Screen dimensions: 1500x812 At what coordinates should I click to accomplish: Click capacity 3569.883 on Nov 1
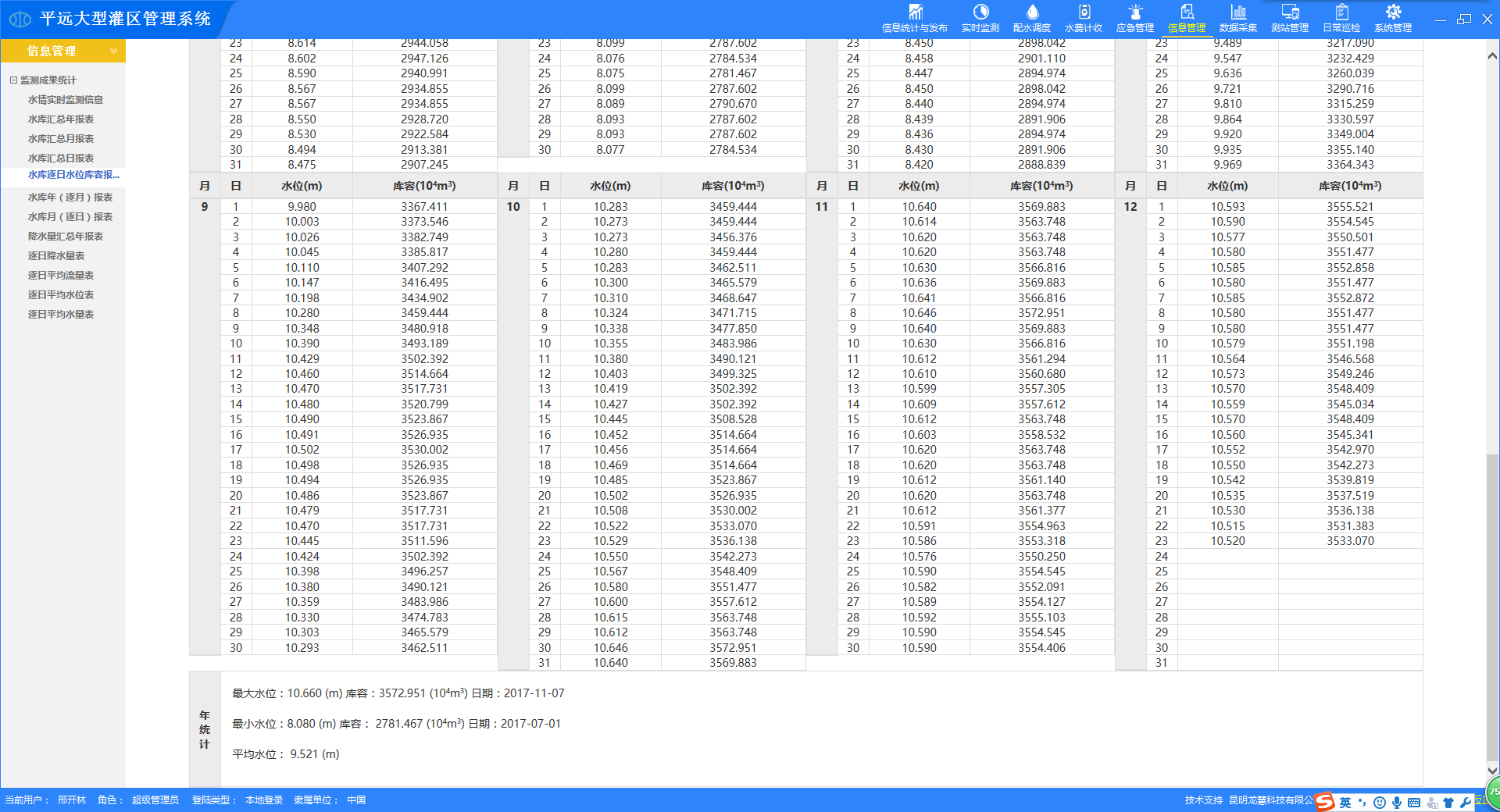[1041, 207]
